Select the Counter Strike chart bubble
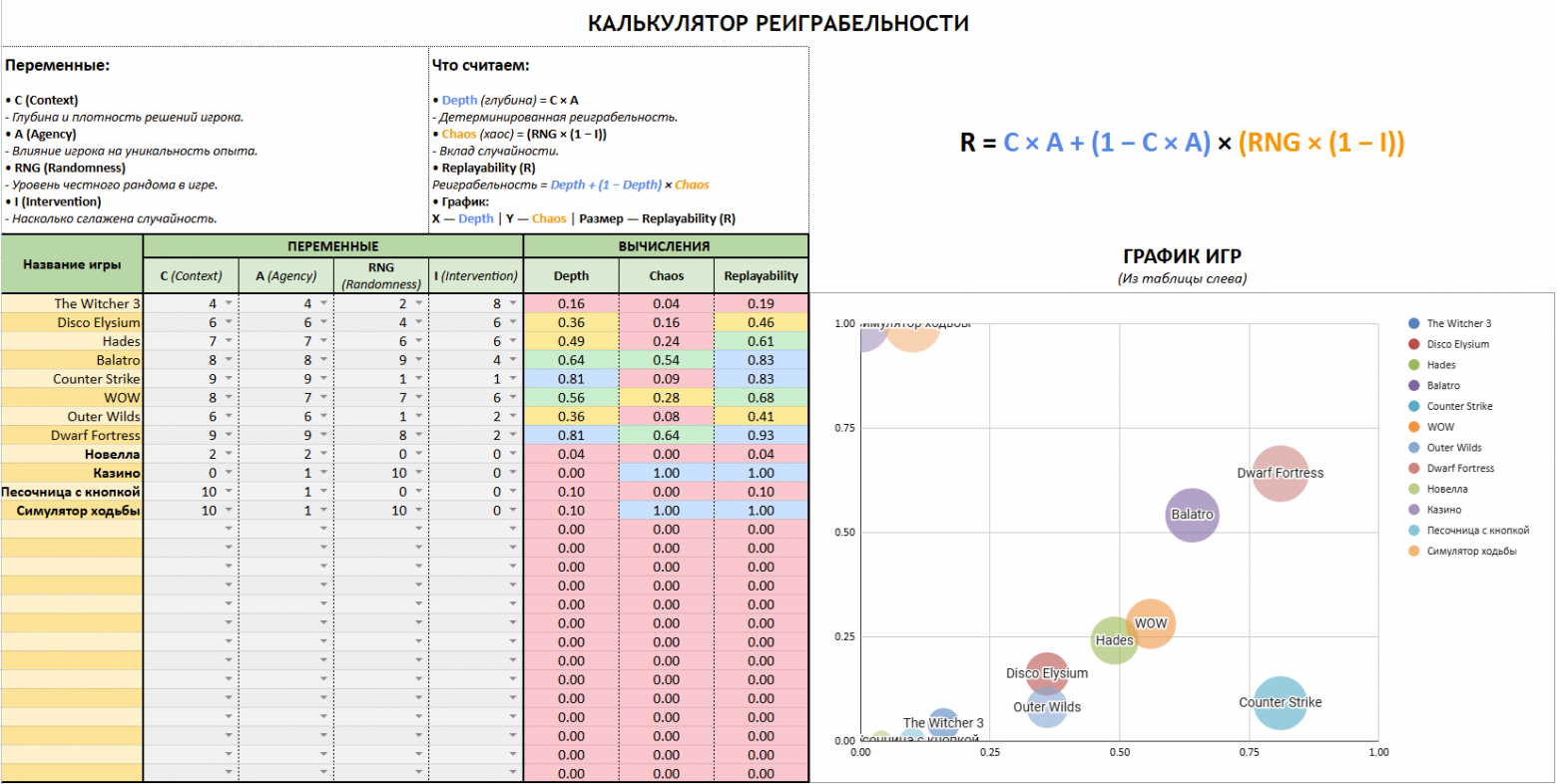The height and width of the screenshot is (784, 1557). pyautogui.click(x=1280, y=702)
